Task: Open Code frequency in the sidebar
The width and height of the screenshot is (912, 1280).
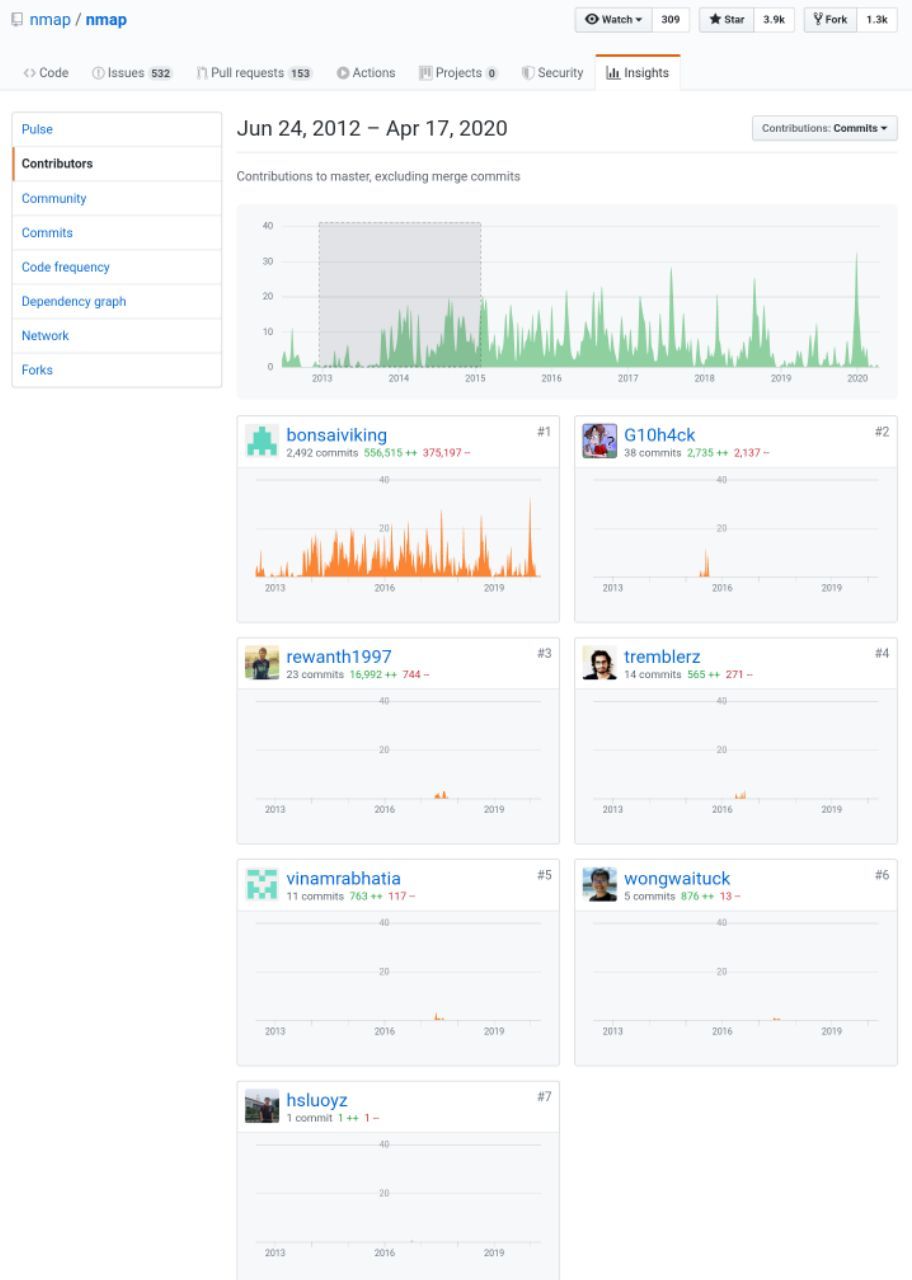Action: tap(117, 267)
